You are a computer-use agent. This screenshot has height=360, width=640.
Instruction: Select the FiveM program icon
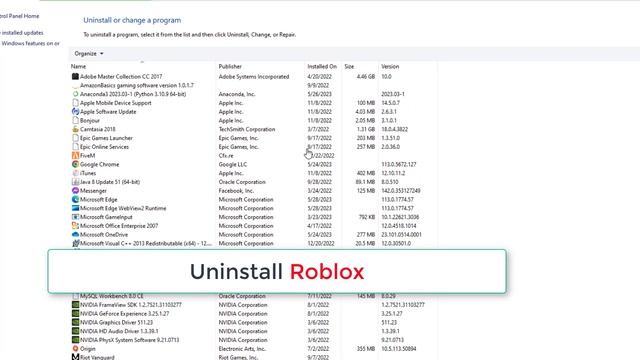[75, 156]
